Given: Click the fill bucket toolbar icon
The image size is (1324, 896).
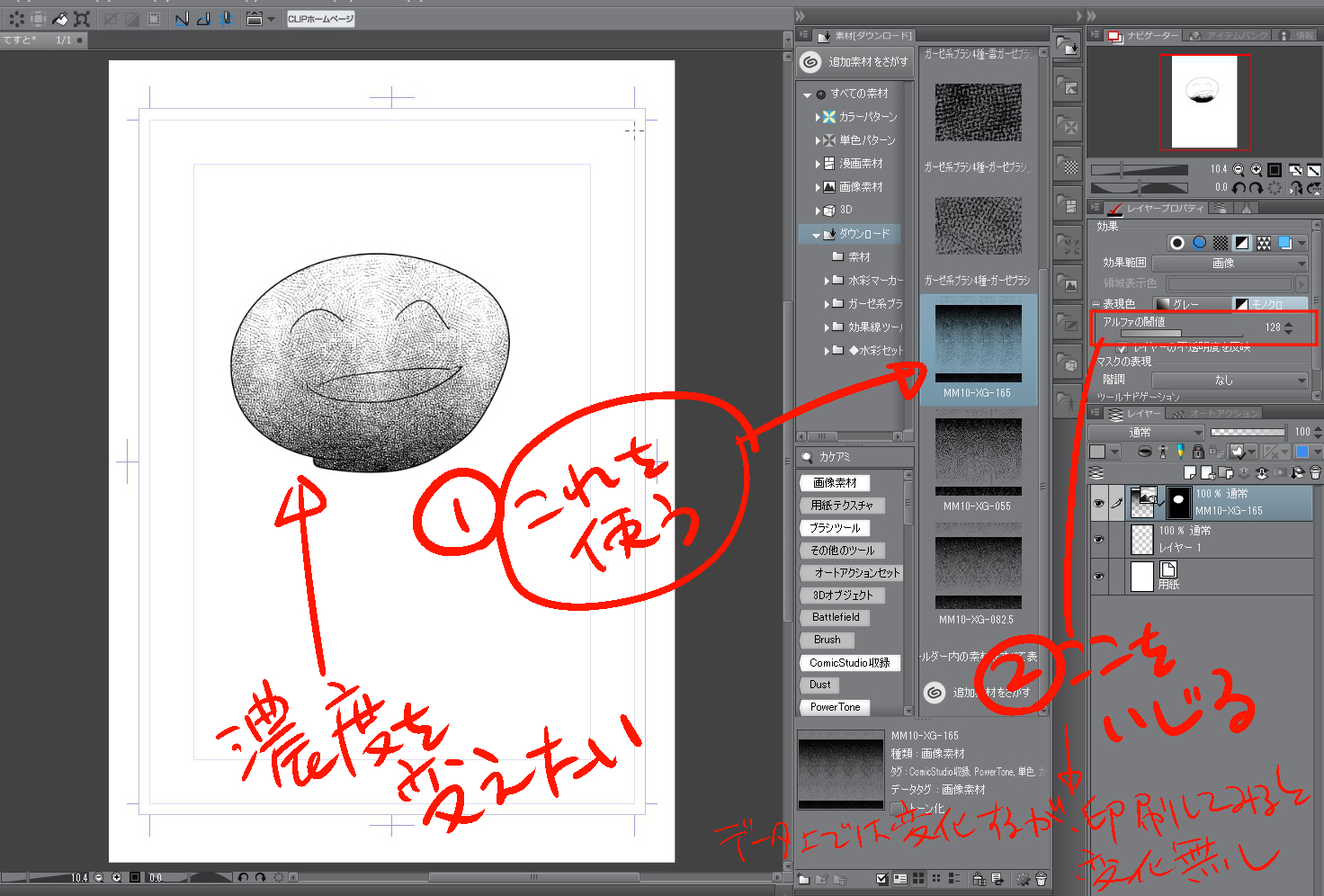Looking at the screenshot, I should [60, 19].
